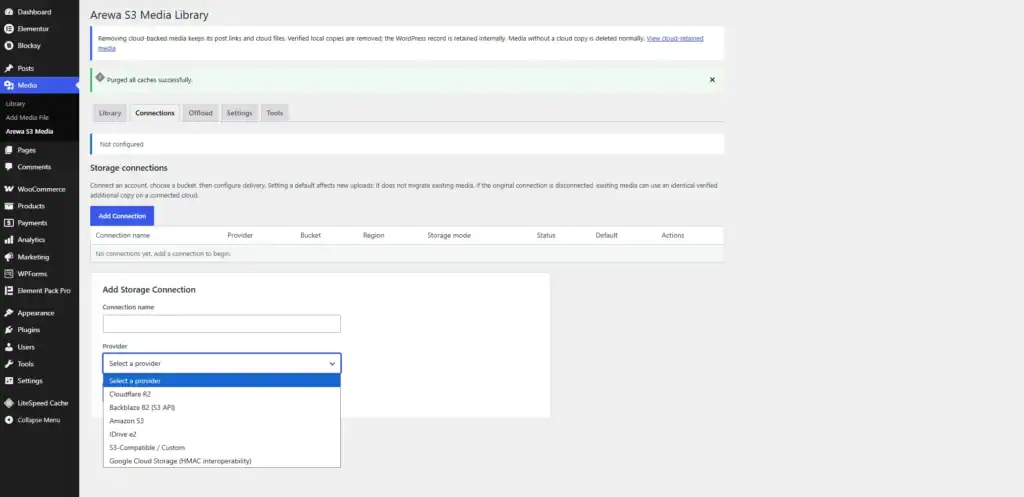Screen dimensions: 1024x497
Task: Click the Marketing megaphone icon
Action: tap(8, 257)
